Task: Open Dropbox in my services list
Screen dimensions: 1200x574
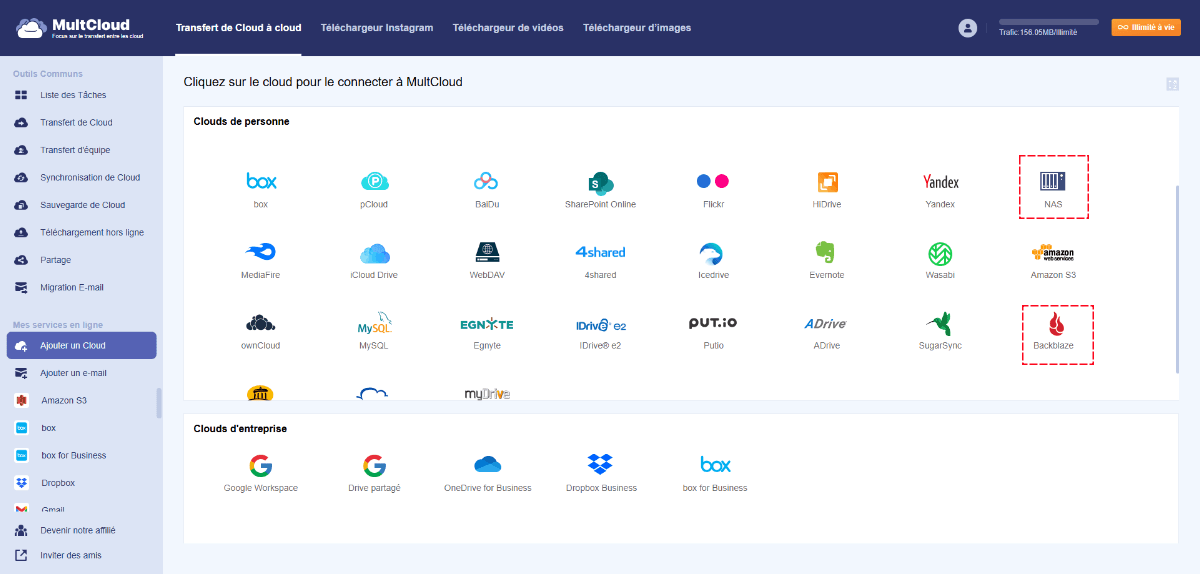Action: coord(57,483)
